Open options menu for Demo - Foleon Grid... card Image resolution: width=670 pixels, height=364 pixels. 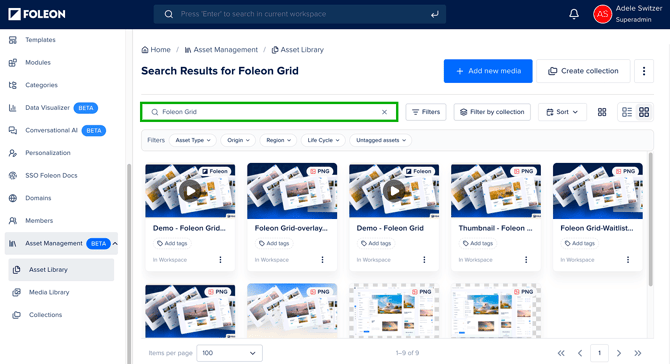tap(220, 260)
